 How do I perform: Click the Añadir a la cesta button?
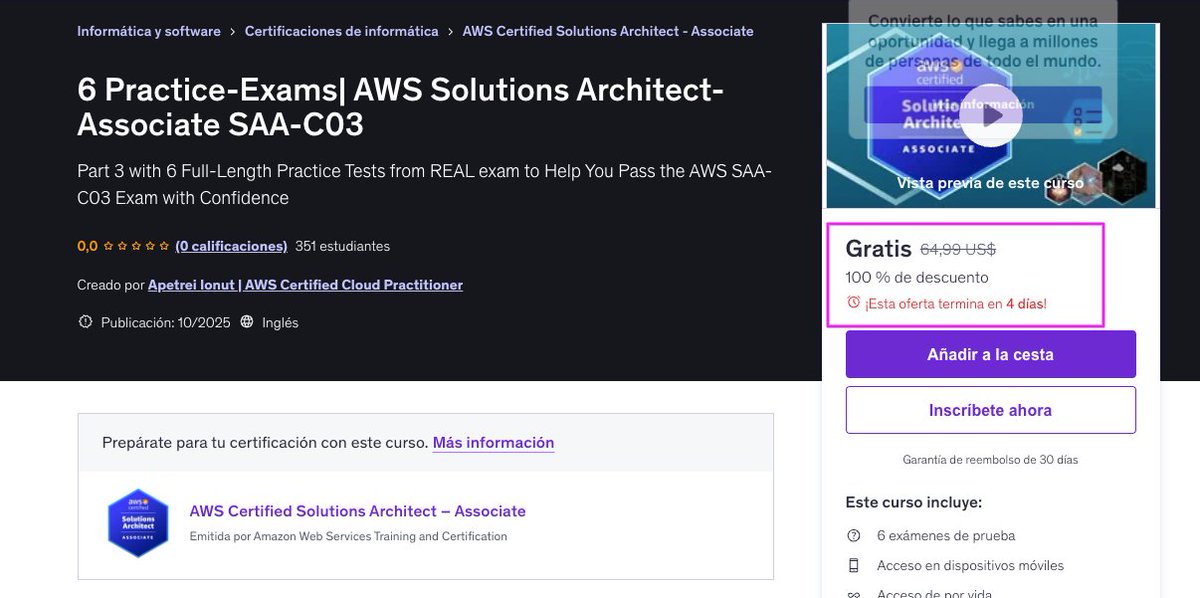coord(991,354)
